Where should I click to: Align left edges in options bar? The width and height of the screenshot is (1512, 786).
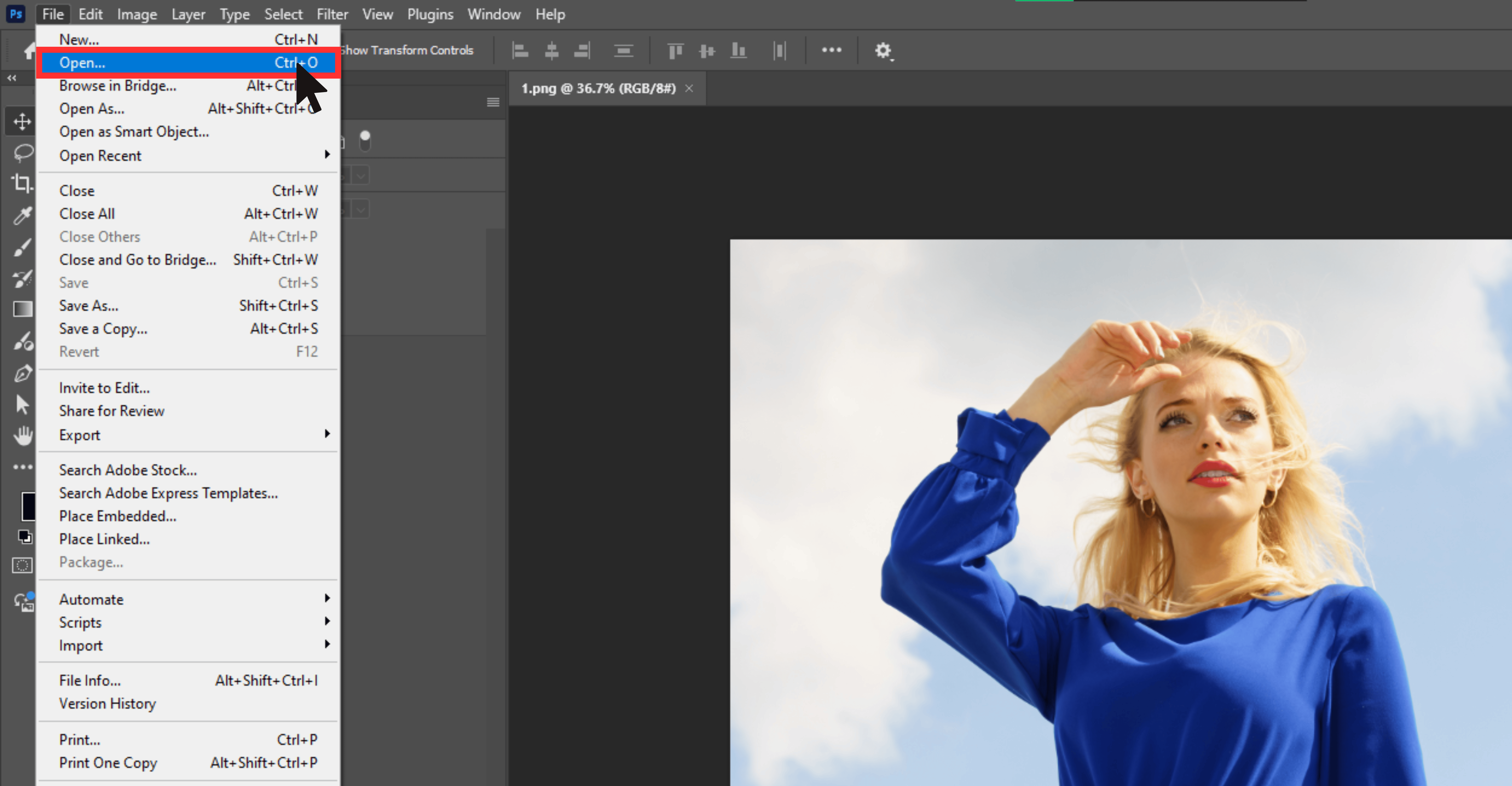[520, 50]
